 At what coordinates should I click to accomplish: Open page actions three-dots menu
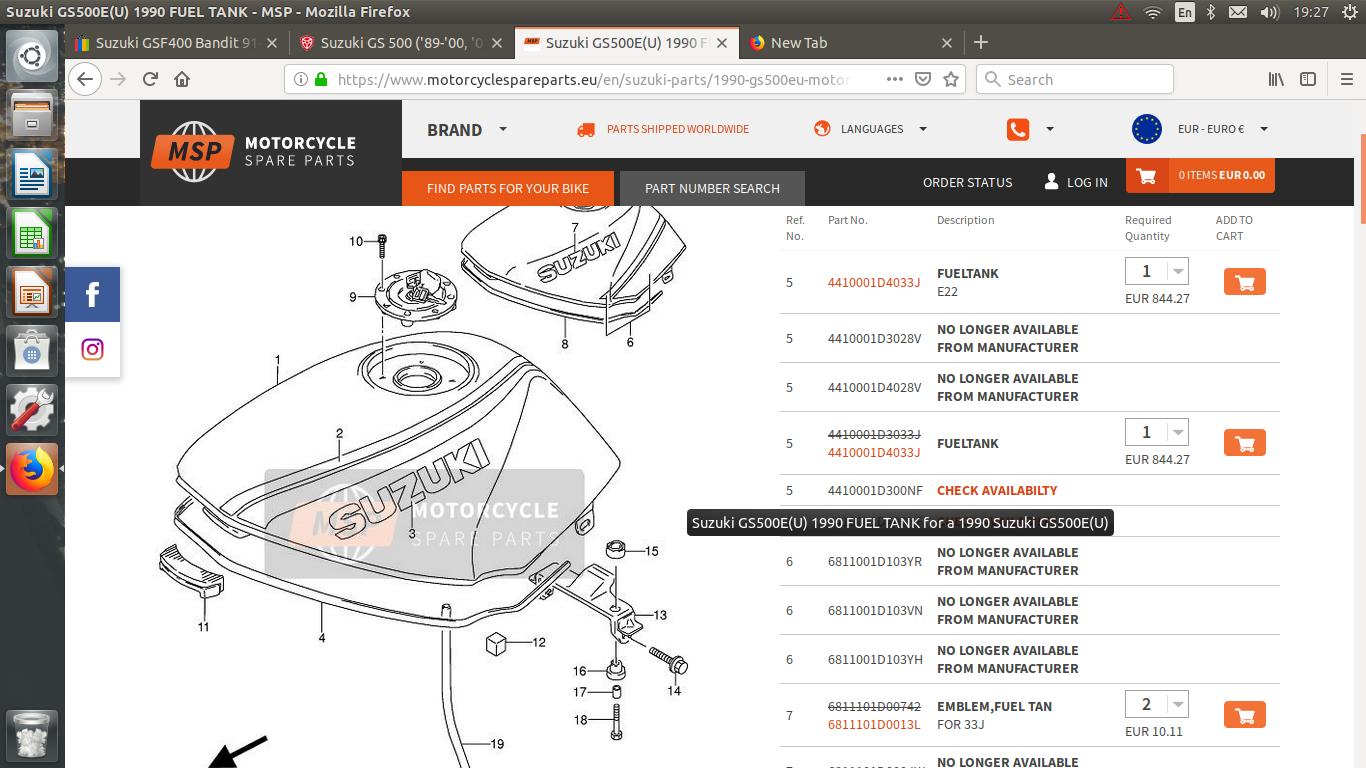(x=895, y=79)
